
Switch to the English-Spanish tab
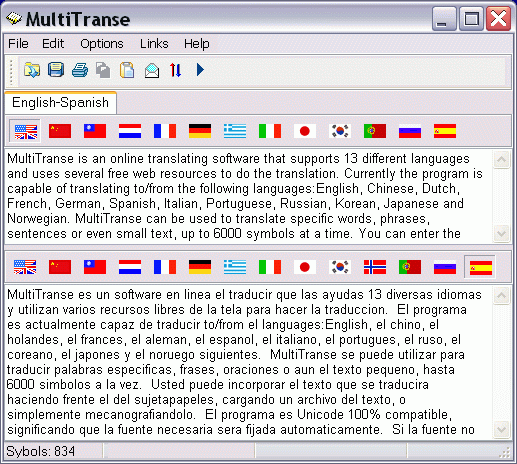[x=60, y=103]
